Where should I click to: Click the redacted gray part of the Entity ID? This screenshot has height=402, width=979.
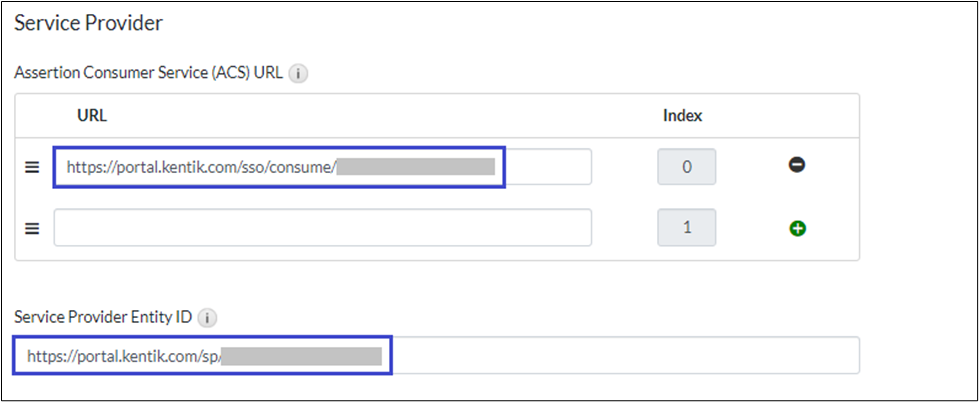tap(301, 355)
